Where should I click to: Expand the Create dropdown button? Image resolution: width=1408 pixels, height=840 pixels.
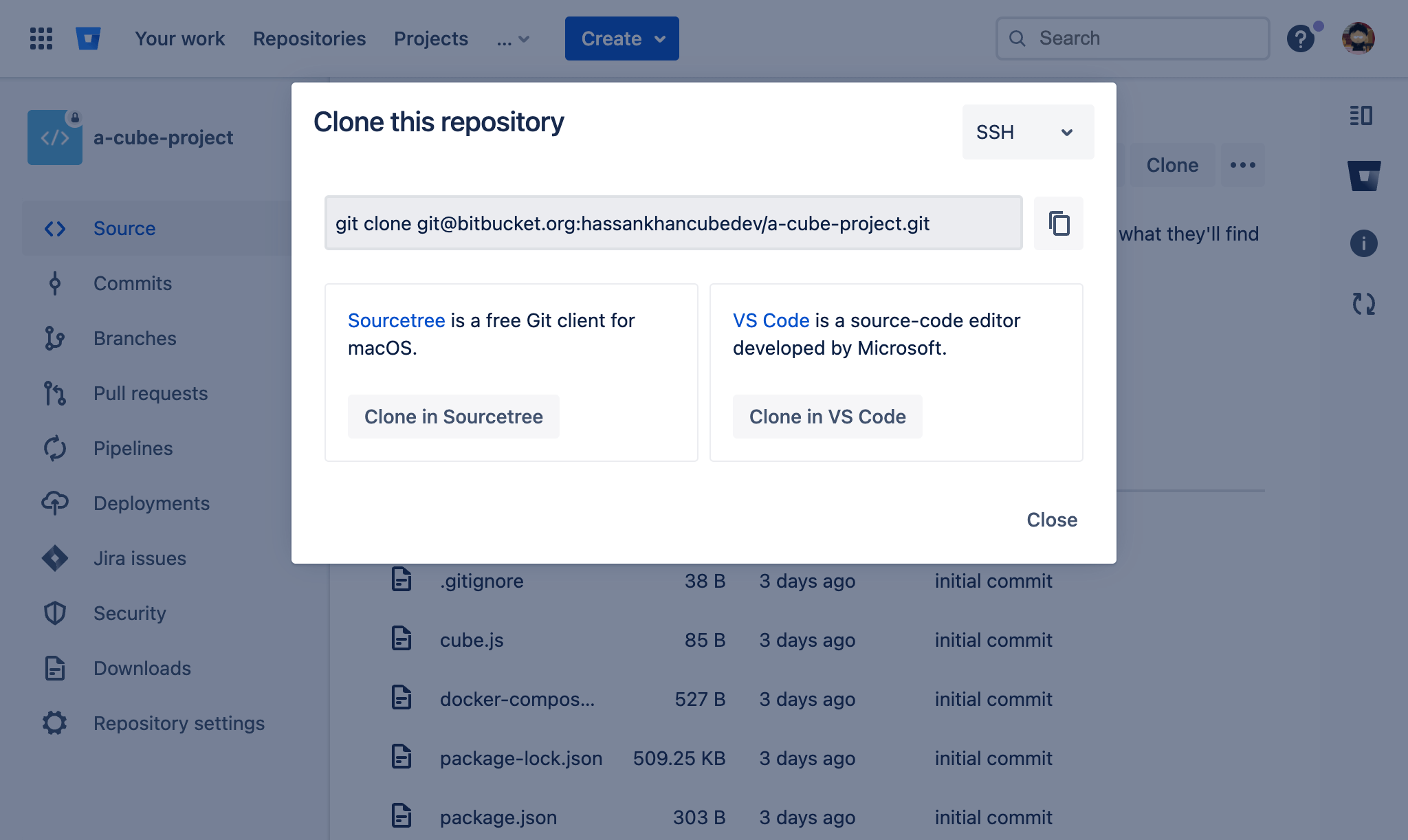(x=622, y=38)
